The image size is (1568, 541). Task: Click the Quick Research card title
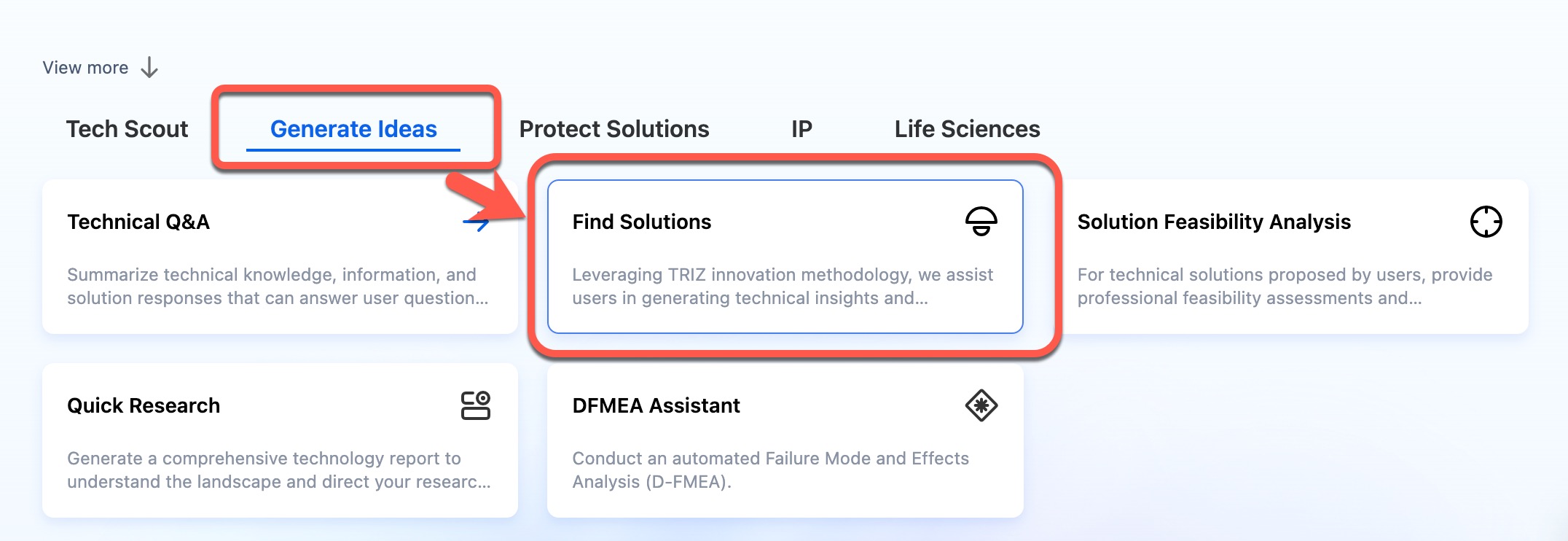(x=144, y=405)
